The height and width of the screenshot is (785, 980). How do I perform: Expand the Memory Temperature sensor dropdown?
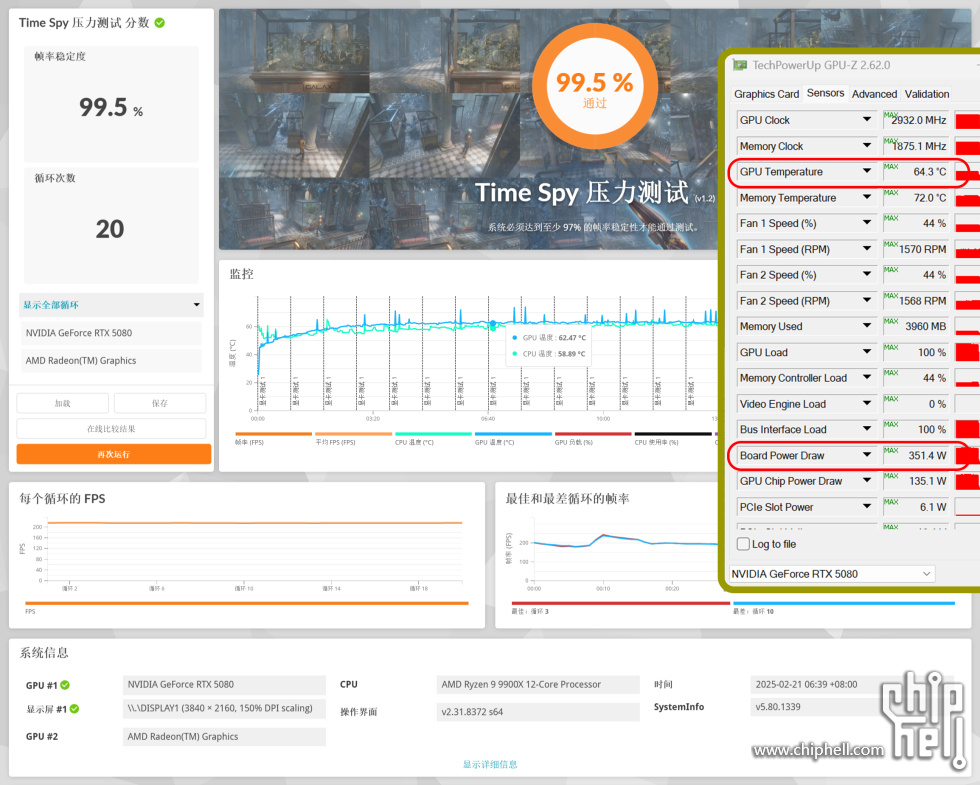click(x=867, y=197)
